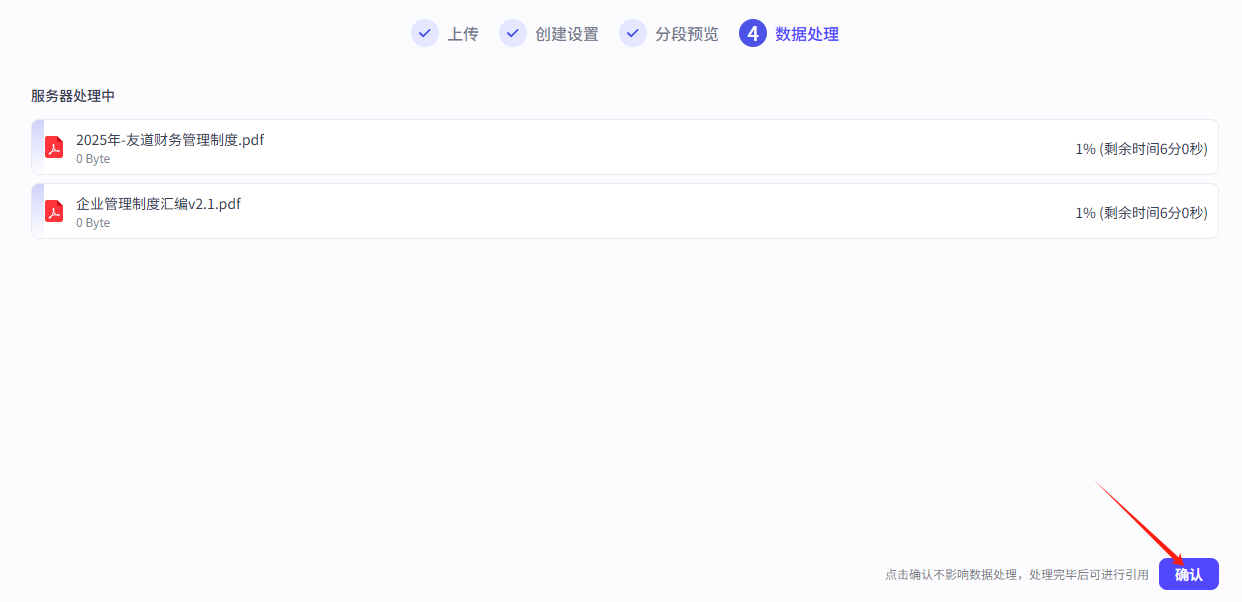The height and width of the screenshot is (602, 1242).
Task: Select file name 2025年-友道财务管理制度.pdf
Action: pyautogui.click(x=170, y=140)
